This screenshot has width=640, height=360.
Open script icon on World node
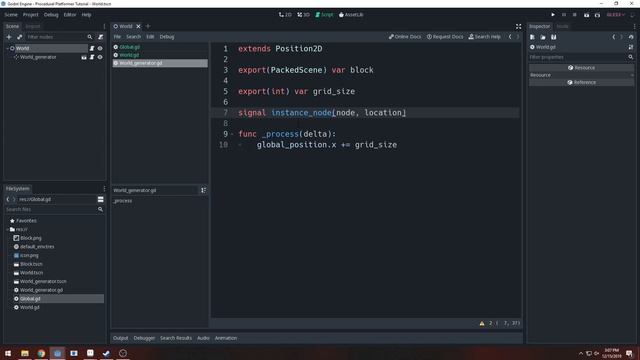click(92, 48)
